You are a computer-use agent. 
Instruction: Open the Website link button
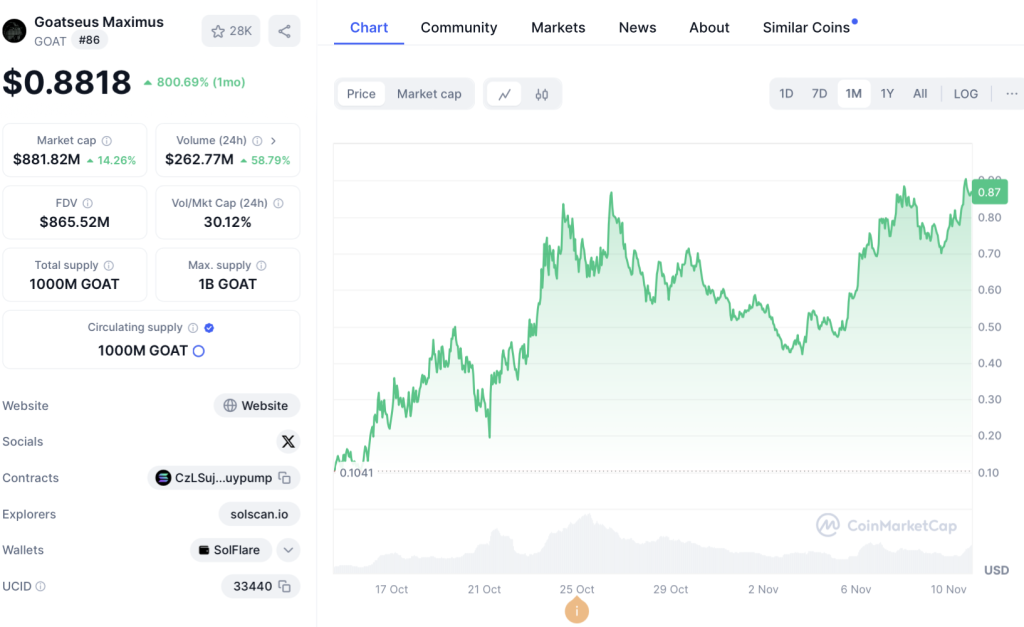click(257, 406)
